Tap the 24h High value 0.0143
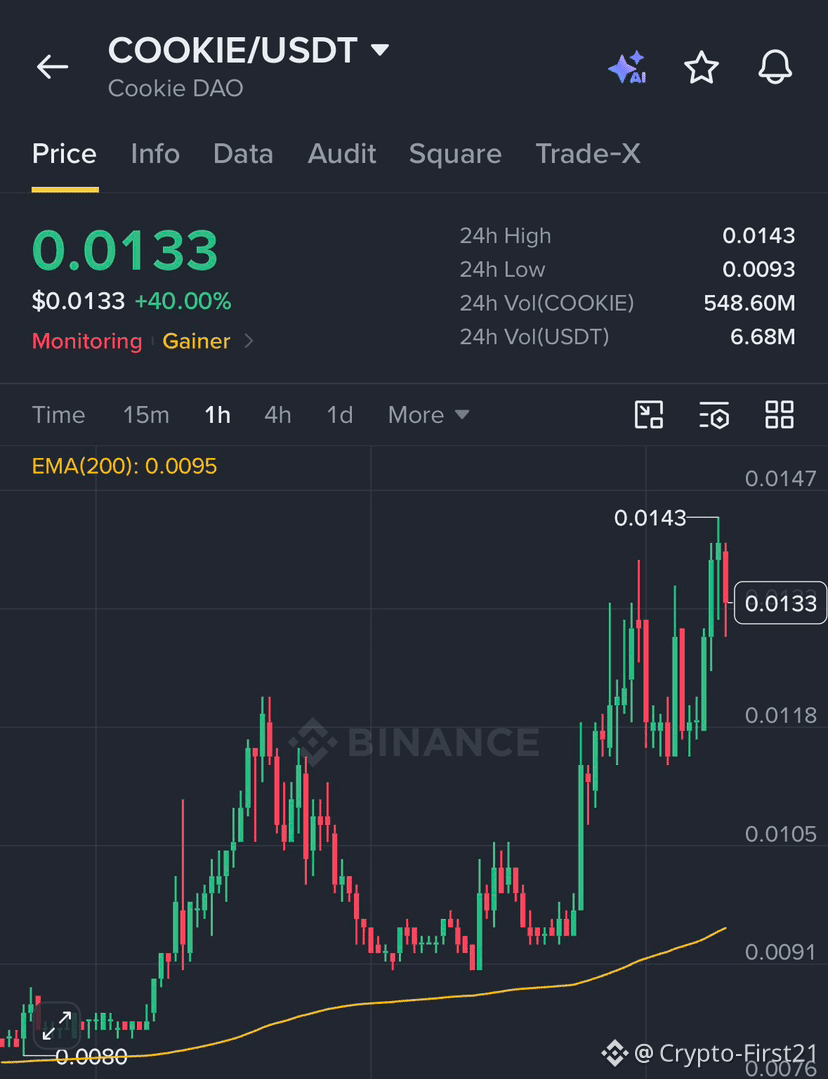 coord(758,236)
